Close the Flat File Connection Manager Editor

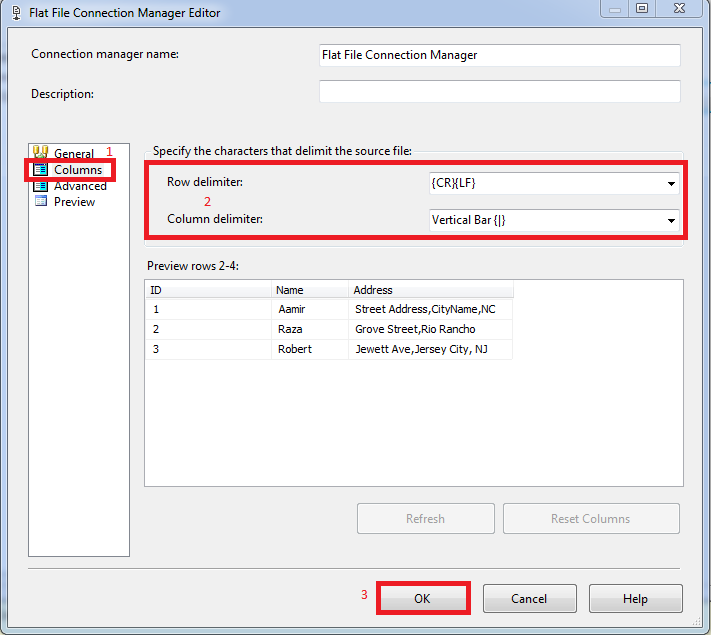(679, 8)
